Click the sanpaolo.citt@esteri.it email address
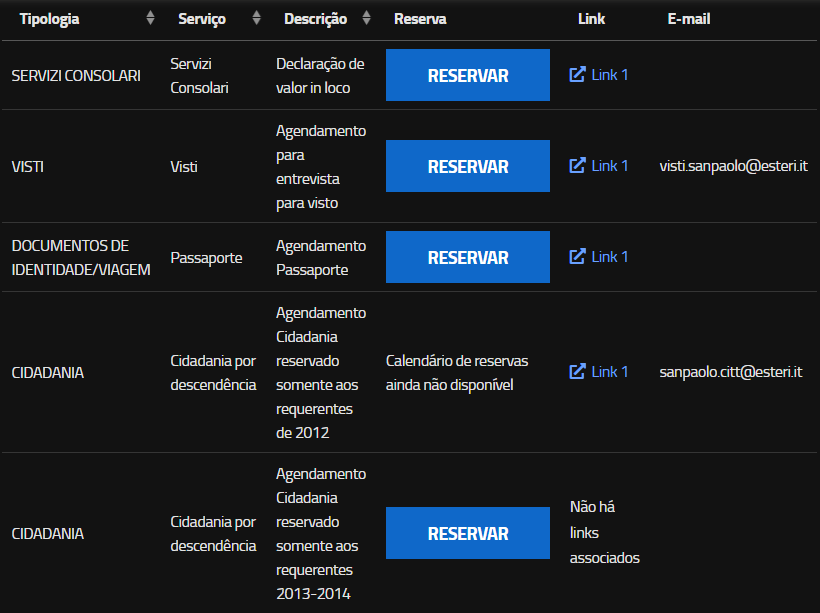Viewport: 820px width, 613px height. coord(731,372)
